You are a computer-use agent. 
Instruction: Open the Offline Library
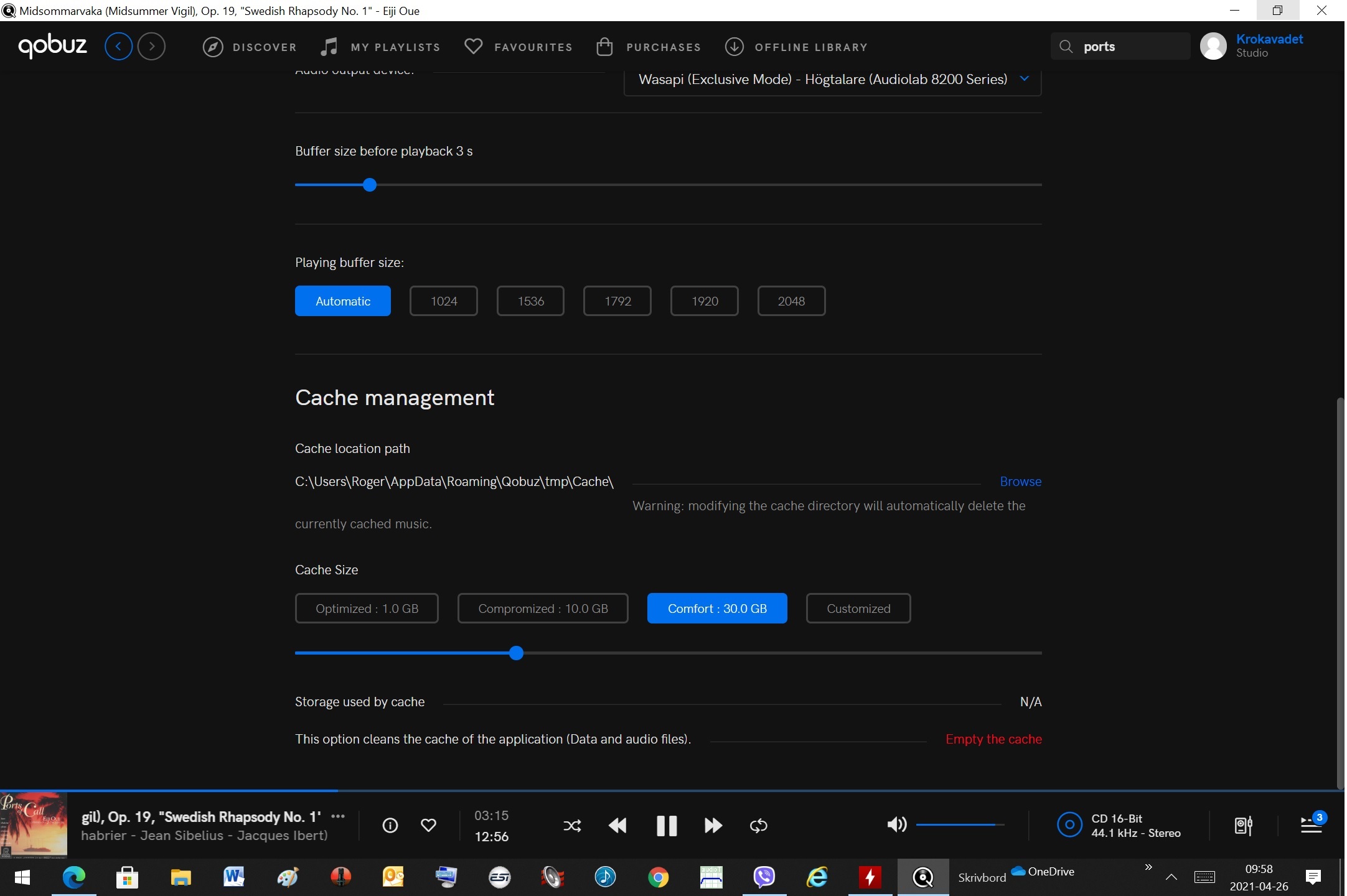796,47
